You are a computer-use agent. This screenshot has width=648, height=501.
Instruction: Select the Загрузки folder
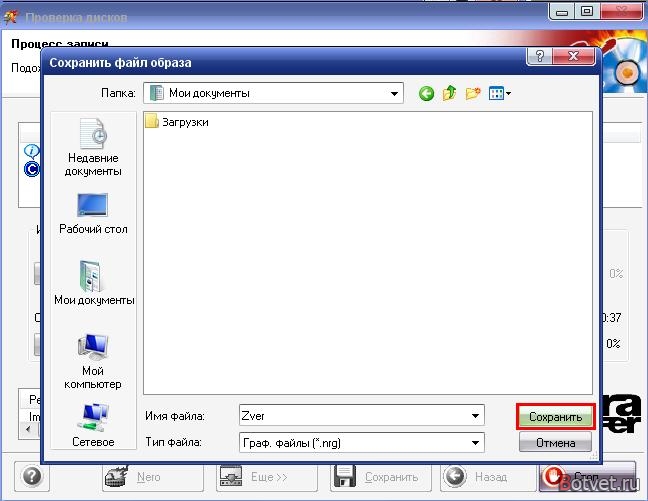coord(177,122)
